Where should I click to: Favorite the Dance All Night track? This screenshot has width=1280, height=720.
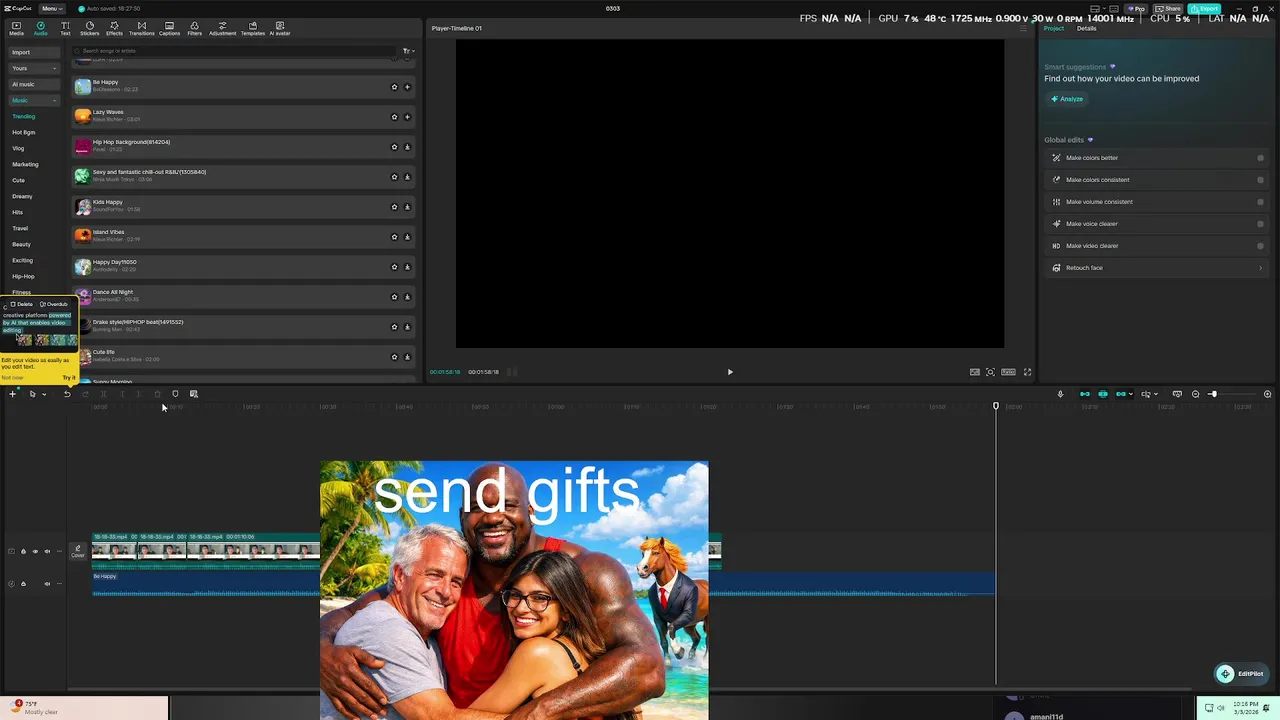pos(394,297)
